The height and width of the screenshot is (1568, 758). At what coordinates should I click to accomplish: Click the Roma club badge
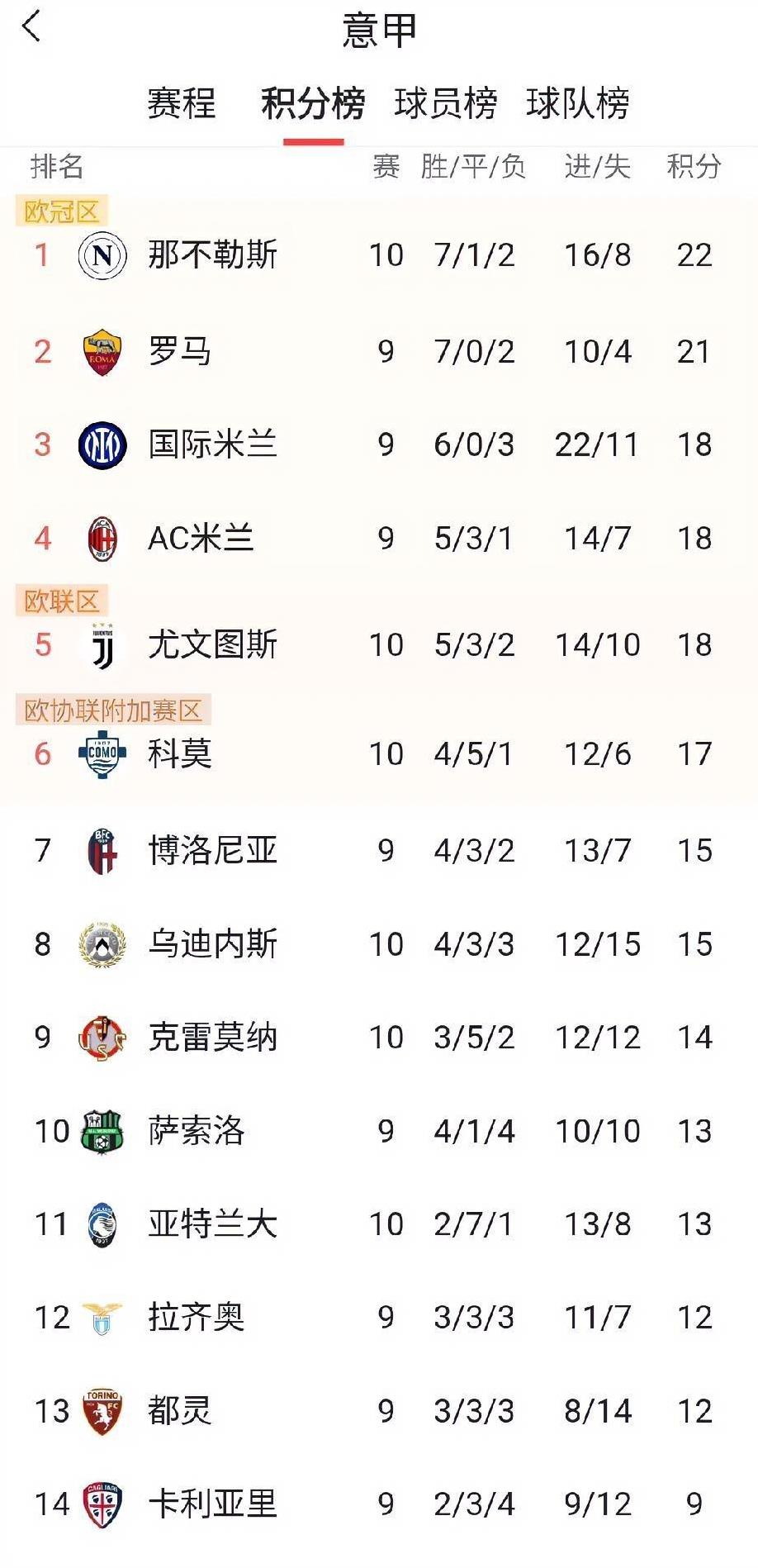(x=101, y=351)
